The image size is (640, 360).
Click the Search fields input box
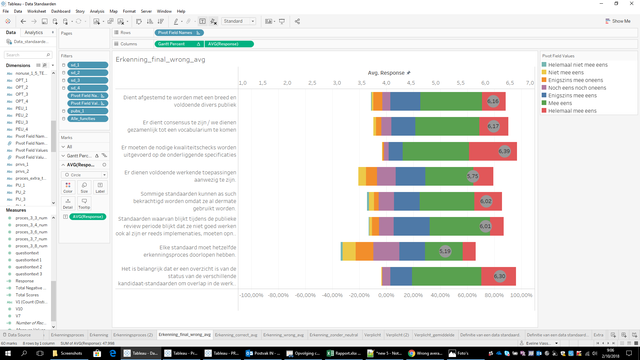coord(28,55)
